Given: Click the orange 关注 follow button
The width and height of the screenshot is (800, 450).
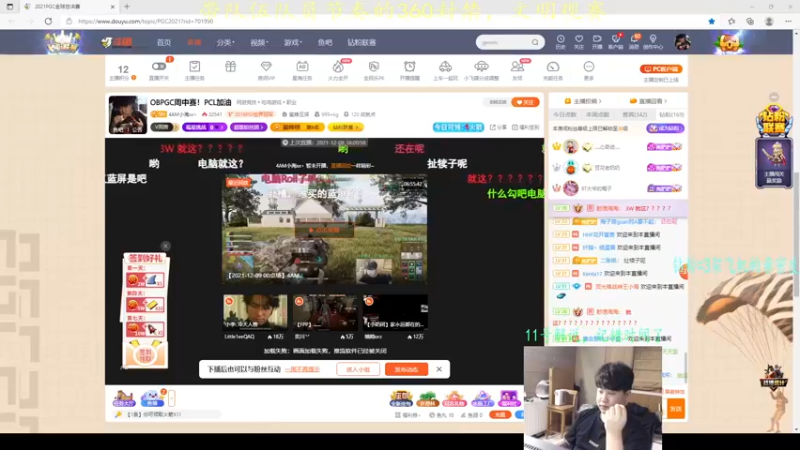Looking at the screenshot, I should (x=525, y=102).
